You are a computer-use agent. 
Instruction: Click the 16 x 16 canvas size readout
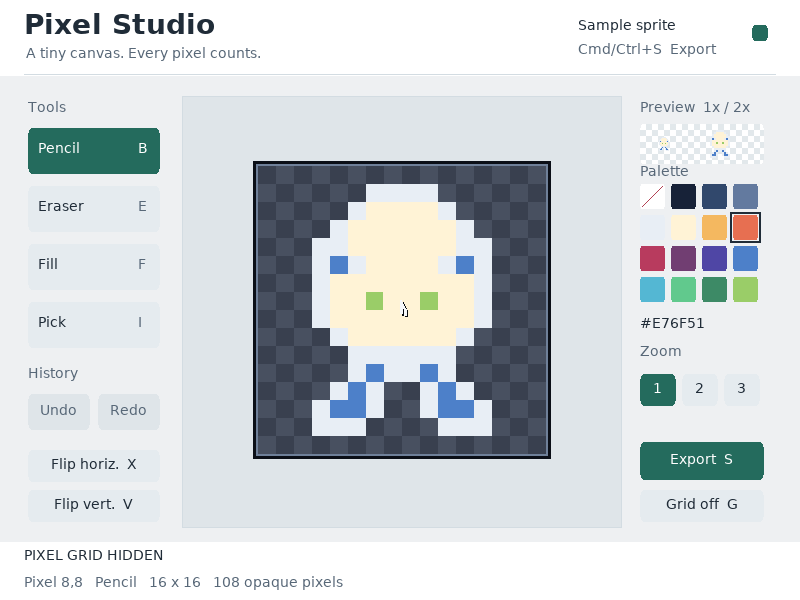pos(174,582)
